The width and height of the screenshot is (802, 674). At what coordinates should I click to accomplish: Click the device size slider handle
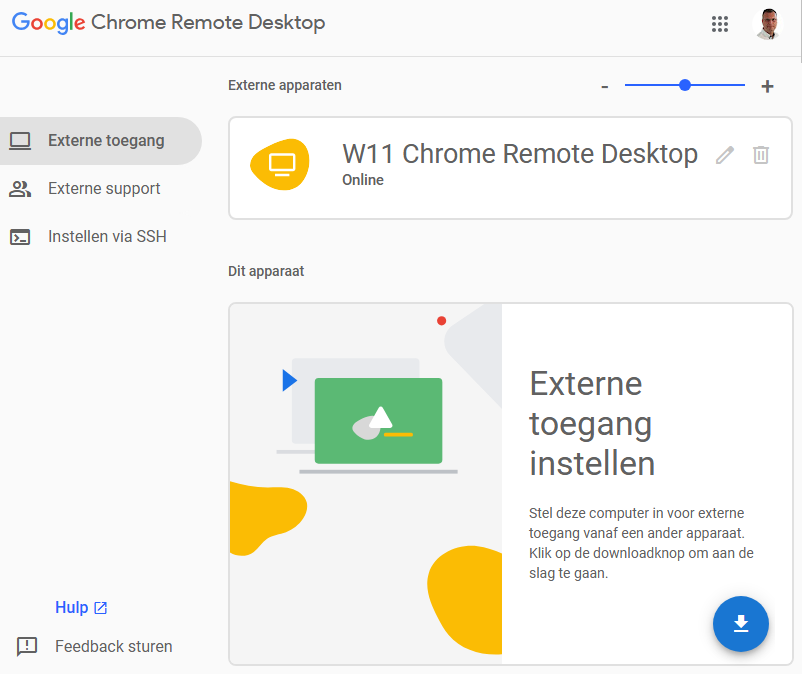point(685,85)
